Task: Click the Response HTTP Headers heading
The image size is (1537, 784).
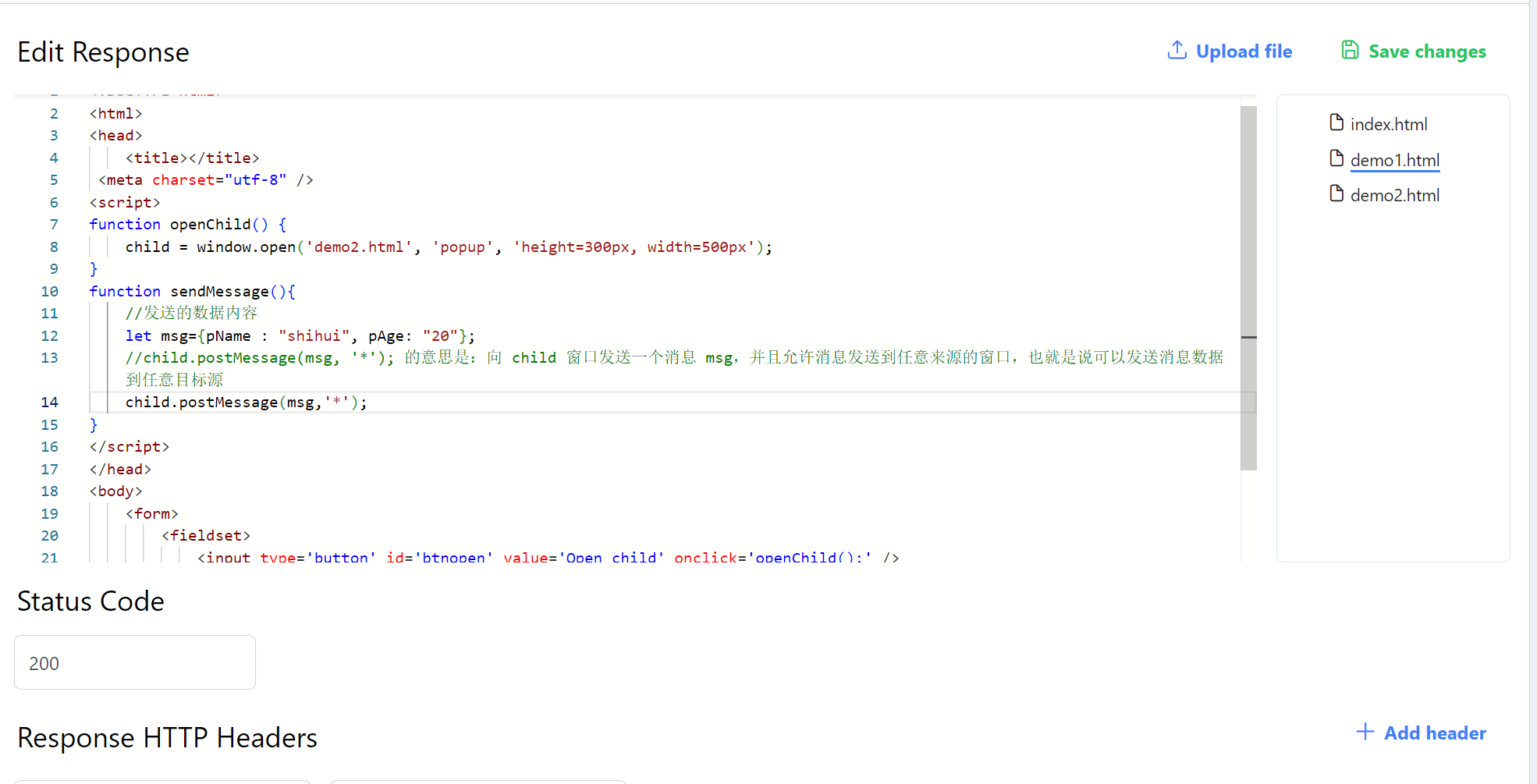Action: [x=167, y=737]
